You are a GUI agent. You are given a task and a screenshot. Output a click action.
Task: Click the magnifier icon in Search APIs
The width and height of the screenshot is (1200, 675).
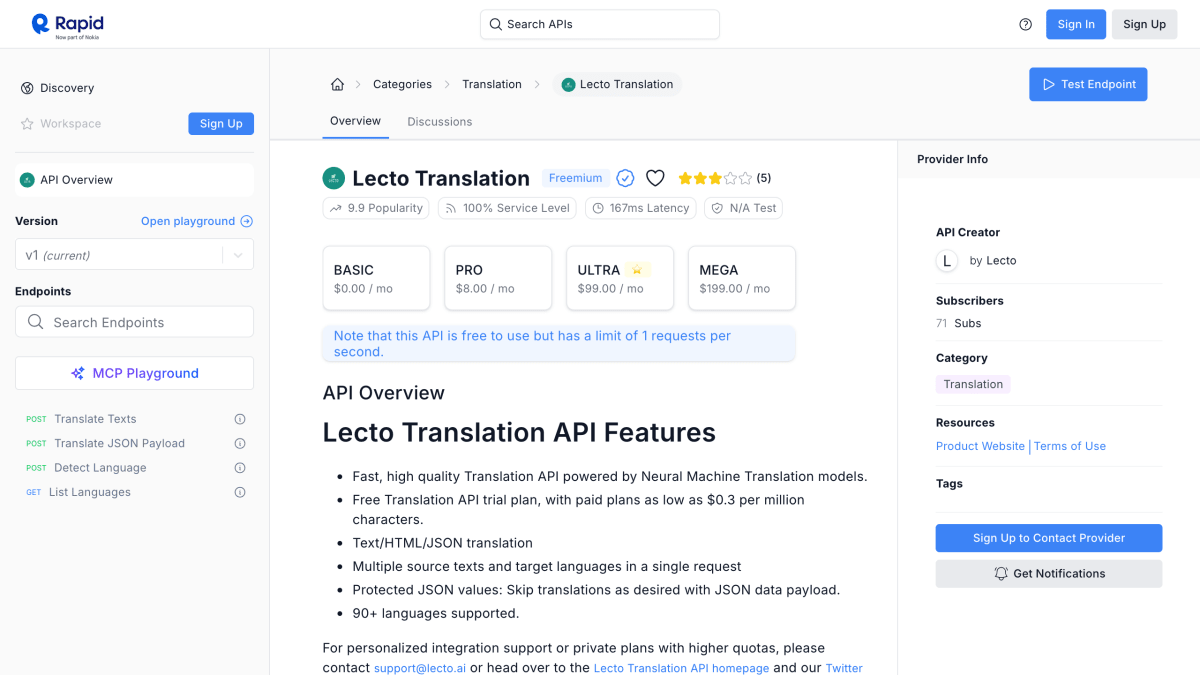coord(496,24)
